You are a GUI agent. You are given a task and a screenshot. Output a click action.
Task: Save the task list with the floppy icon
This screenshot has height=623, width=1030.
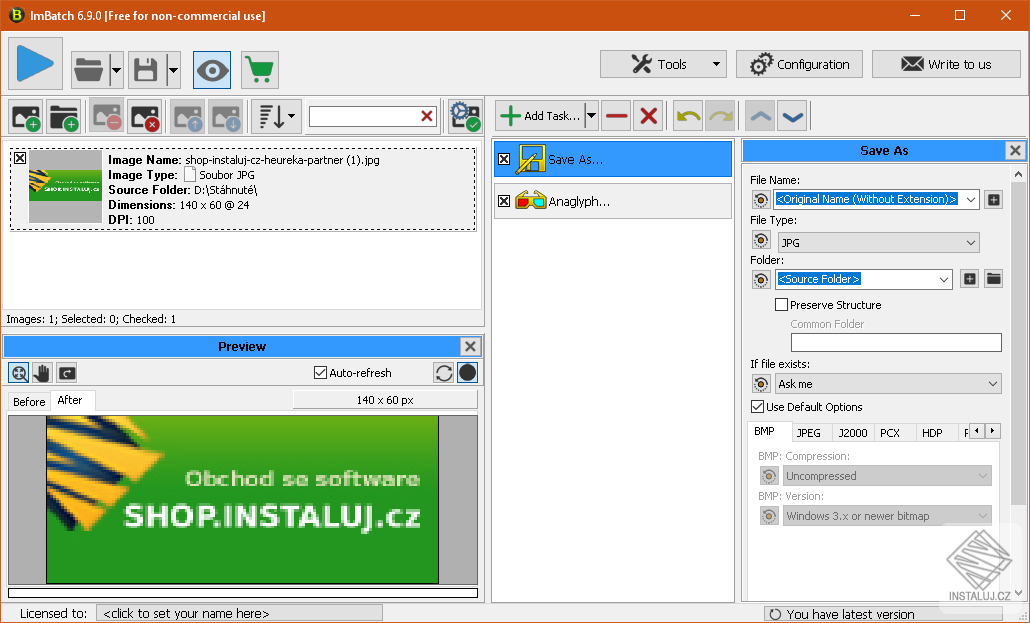point(146,69)
